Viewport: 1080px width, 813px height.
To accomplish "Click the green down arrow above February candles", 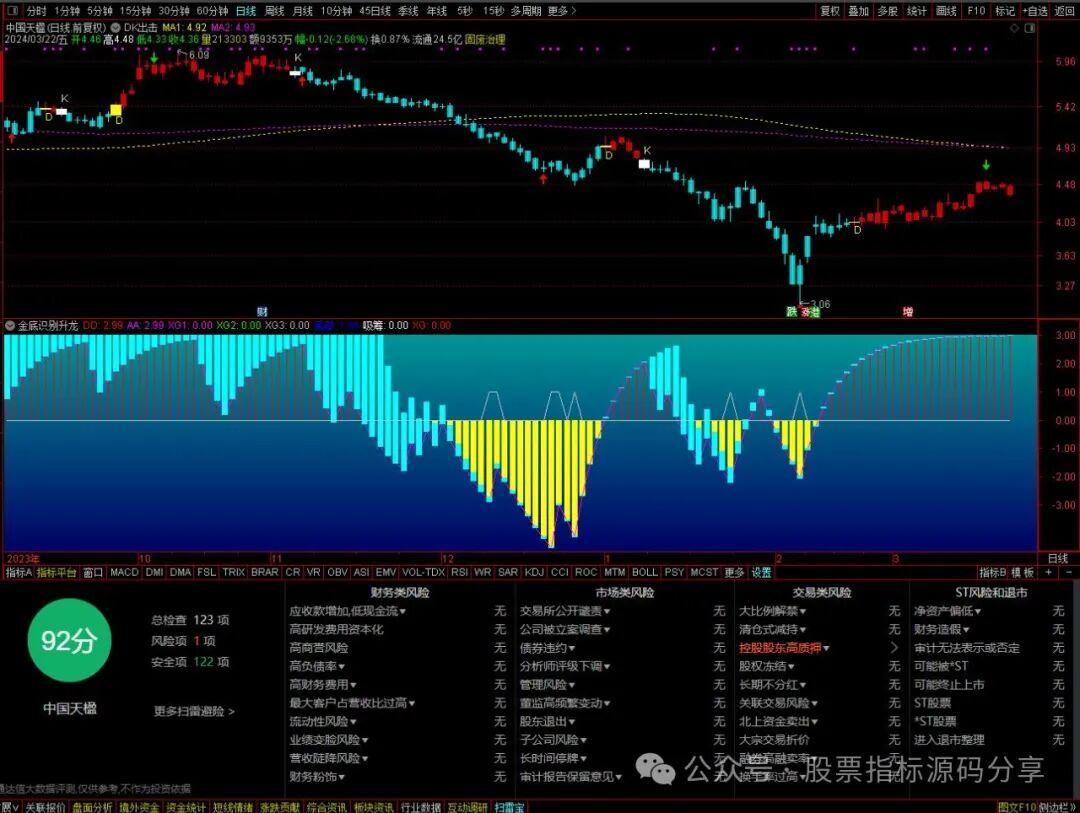I will coord(986,165).
